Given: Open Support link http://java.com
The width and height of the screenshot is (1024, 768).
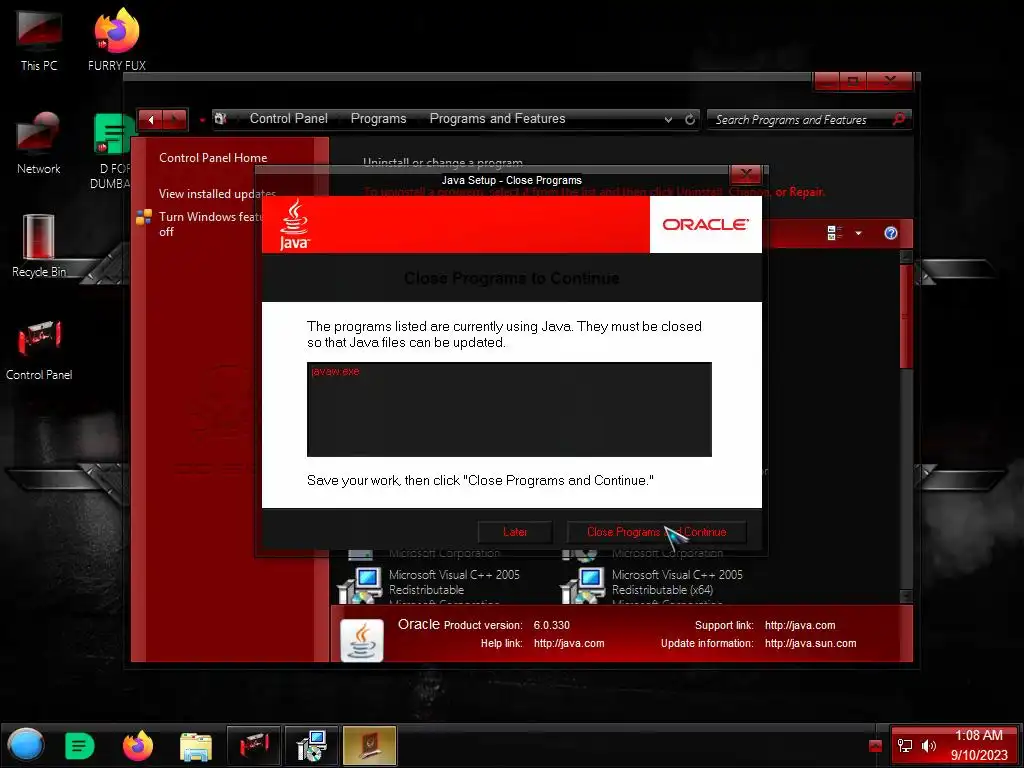Looking at the screenshot, I should click(800, 625).
